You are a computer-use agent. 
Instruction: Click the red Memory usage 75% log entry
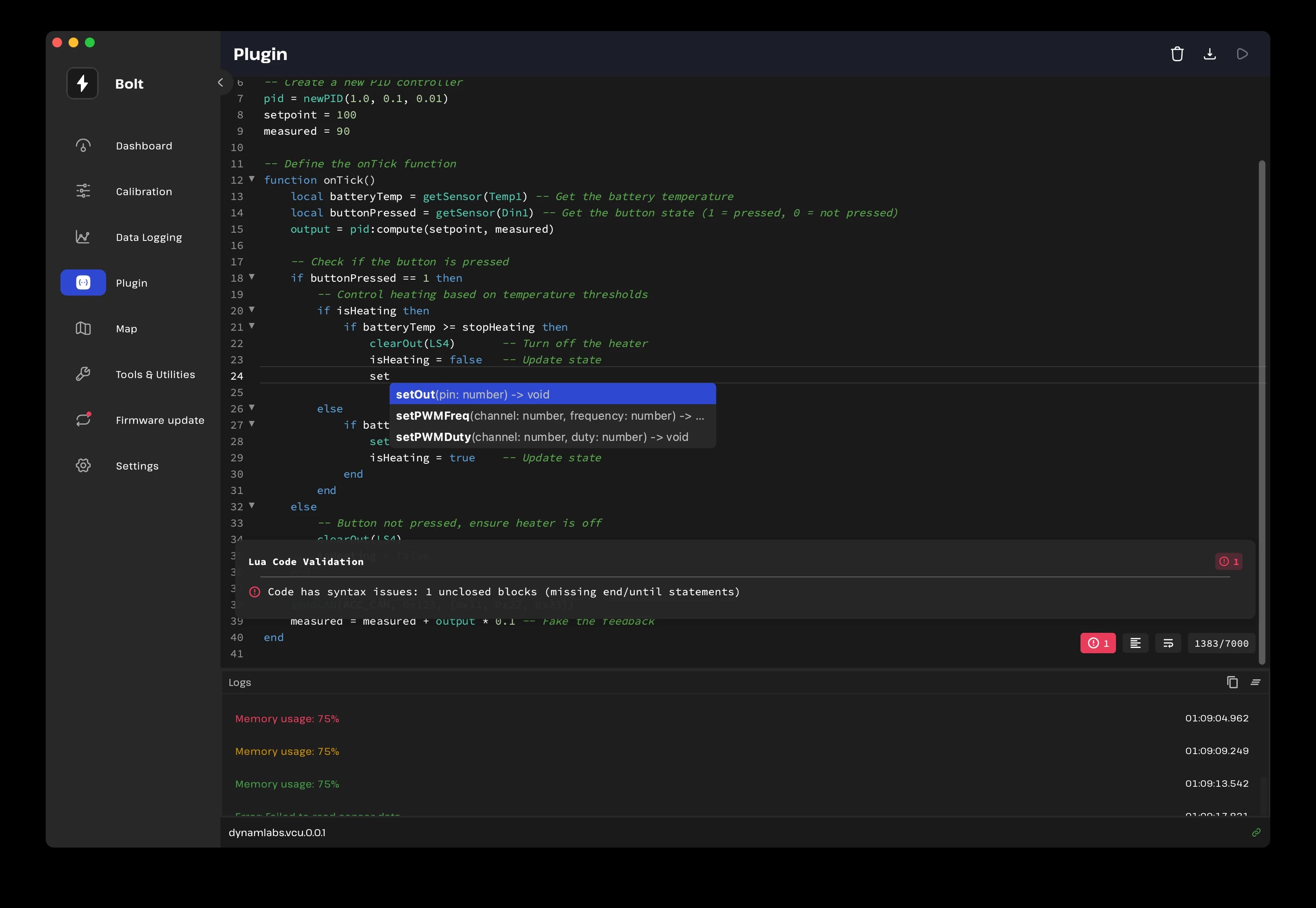tap(287, 719)
